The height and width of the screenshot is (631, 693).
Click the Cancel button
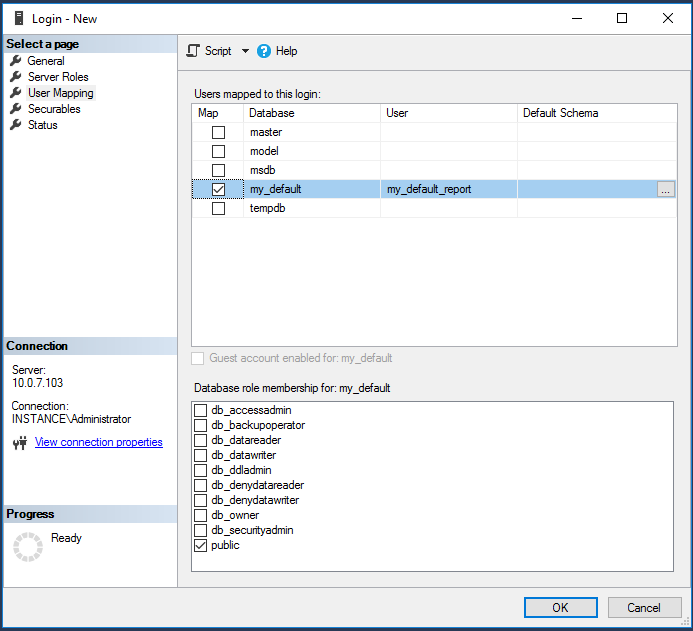[x=644, y=607]
